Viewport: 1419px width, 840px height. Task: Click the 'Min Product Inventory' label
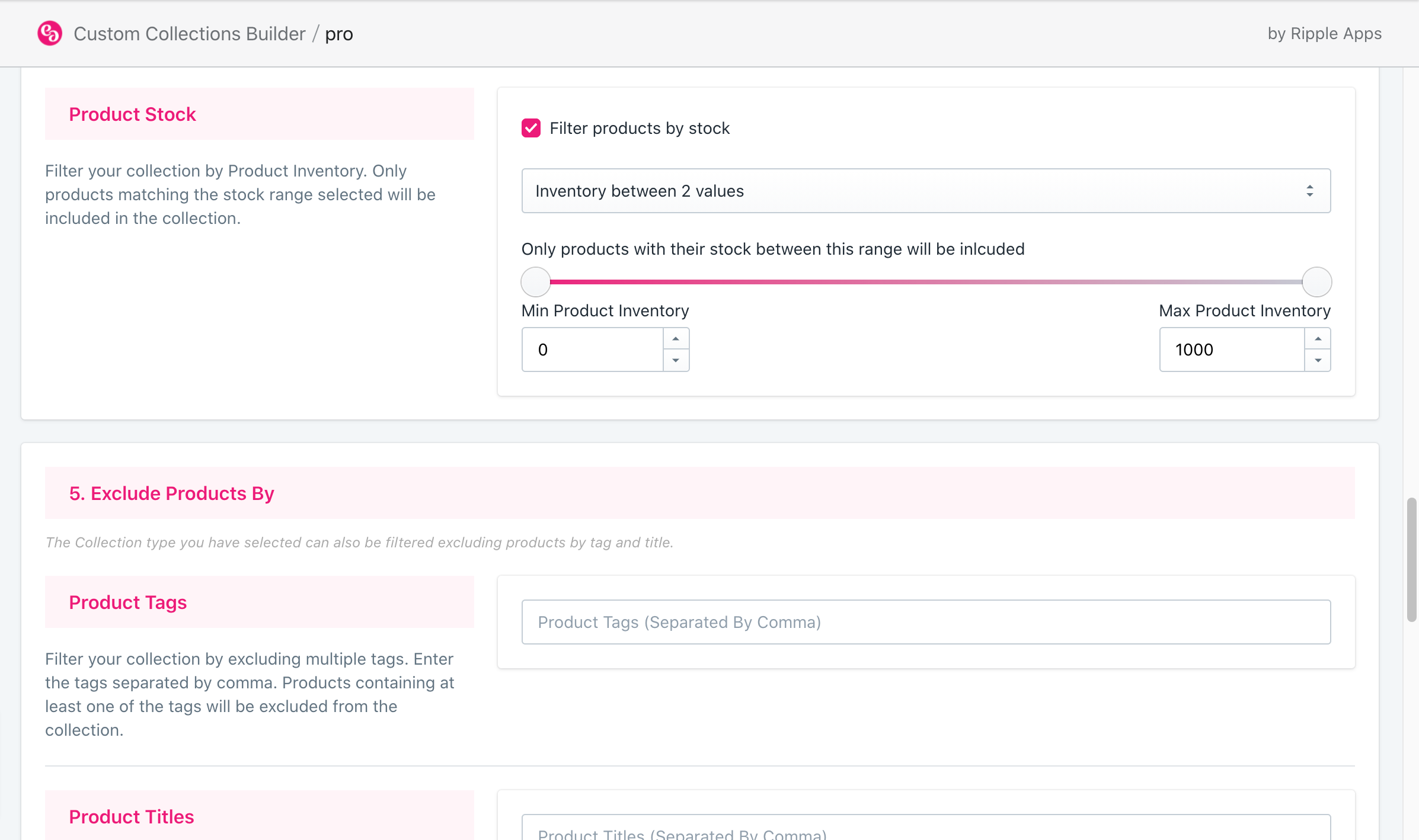(x=605, y=310)
